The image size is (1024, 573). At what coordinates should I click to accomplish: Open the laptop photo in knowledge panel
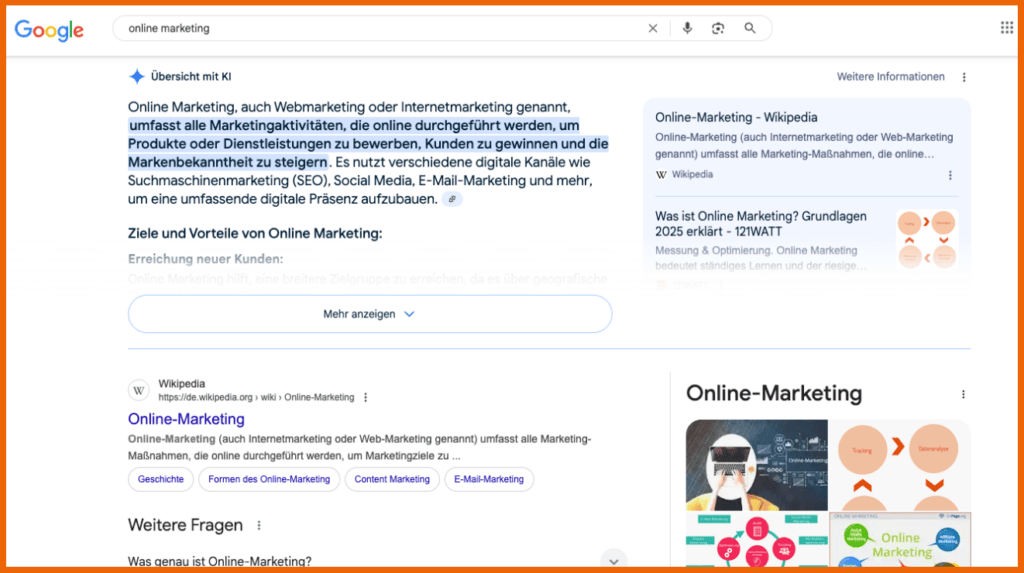click(x=756, y=465)
